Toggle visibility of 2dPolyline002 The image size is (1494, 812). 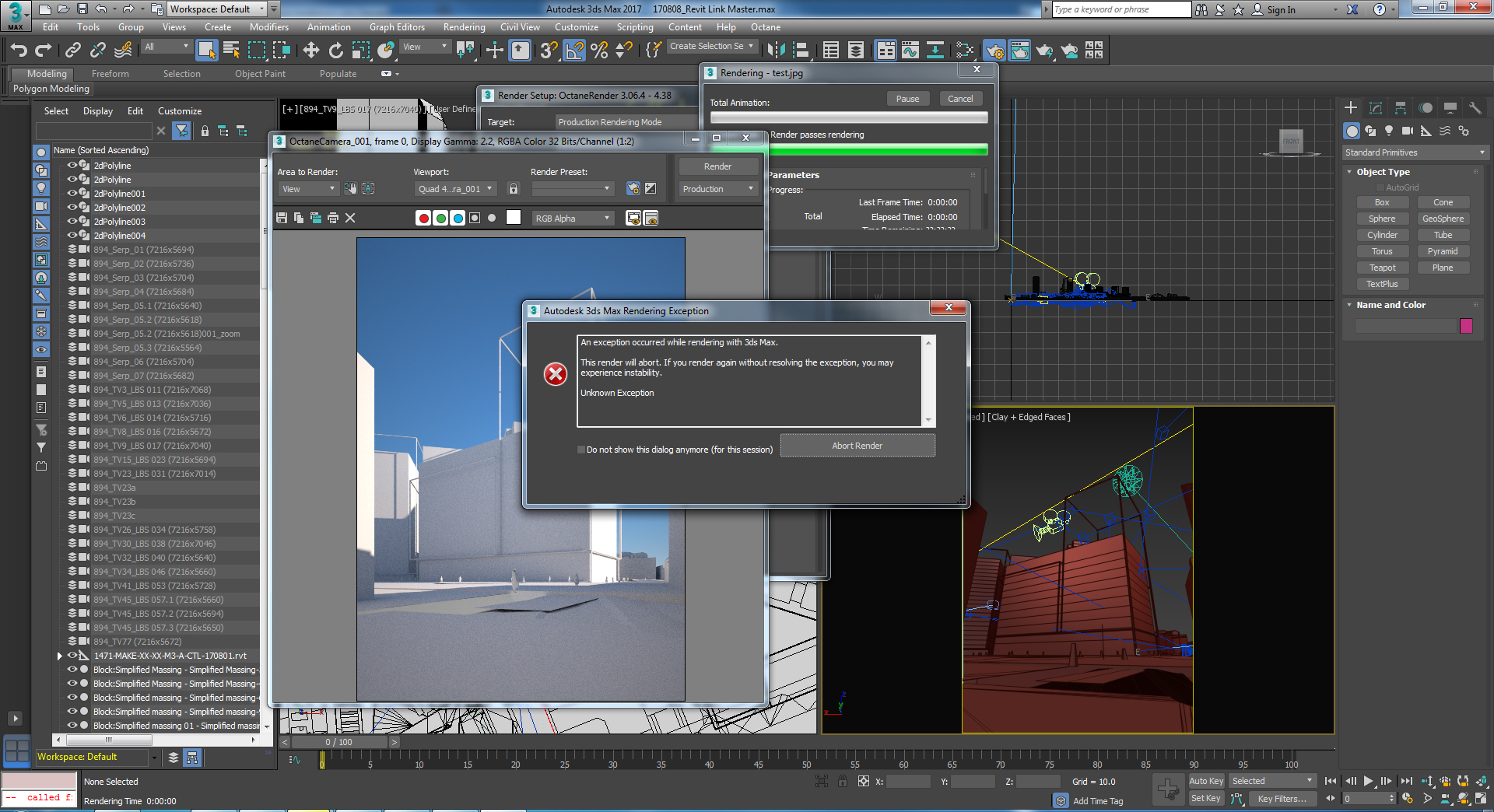72,208
